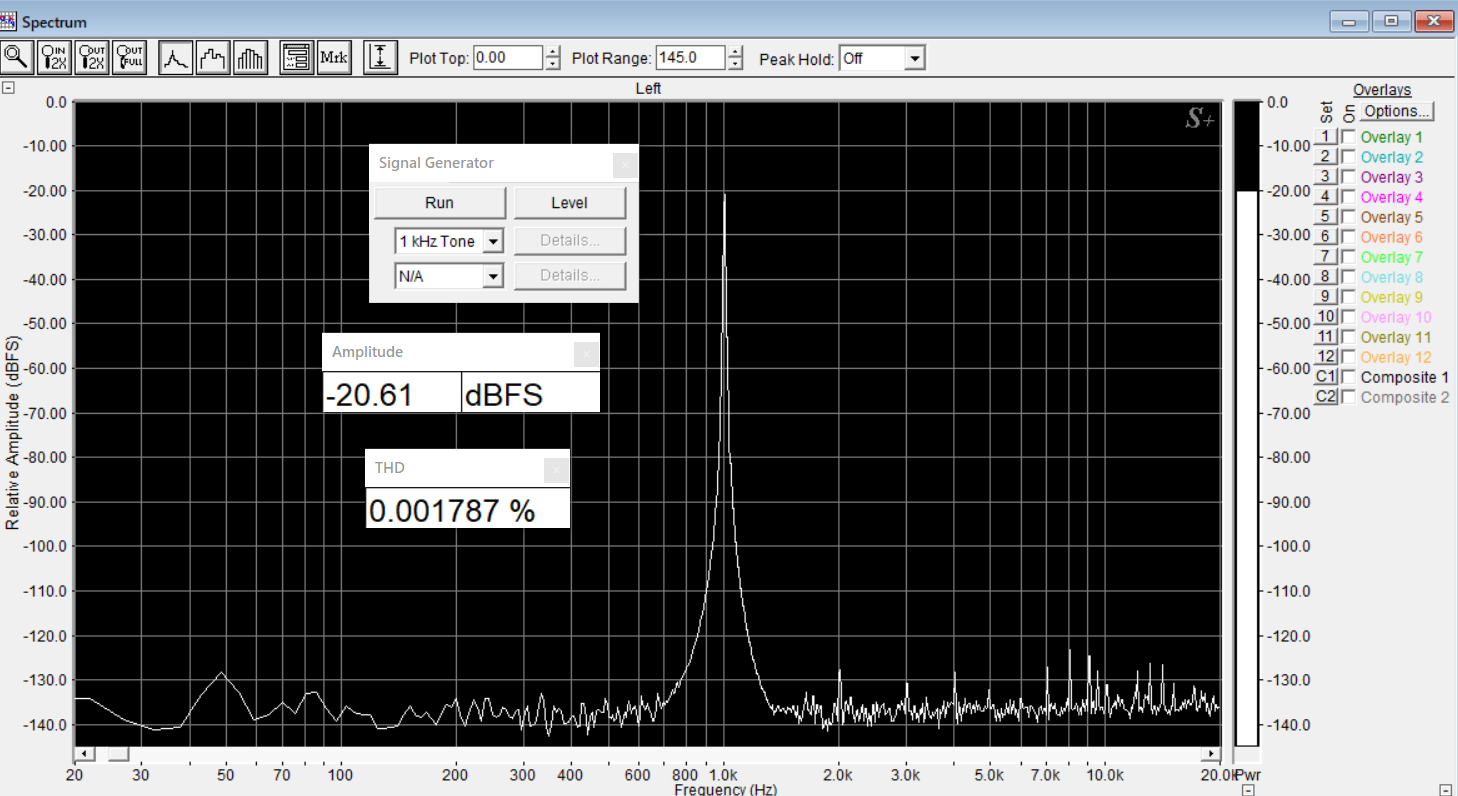
Task: Enable the Overlay 1 checkbox
Action: pyautogui.click(x=1349, y=137)
